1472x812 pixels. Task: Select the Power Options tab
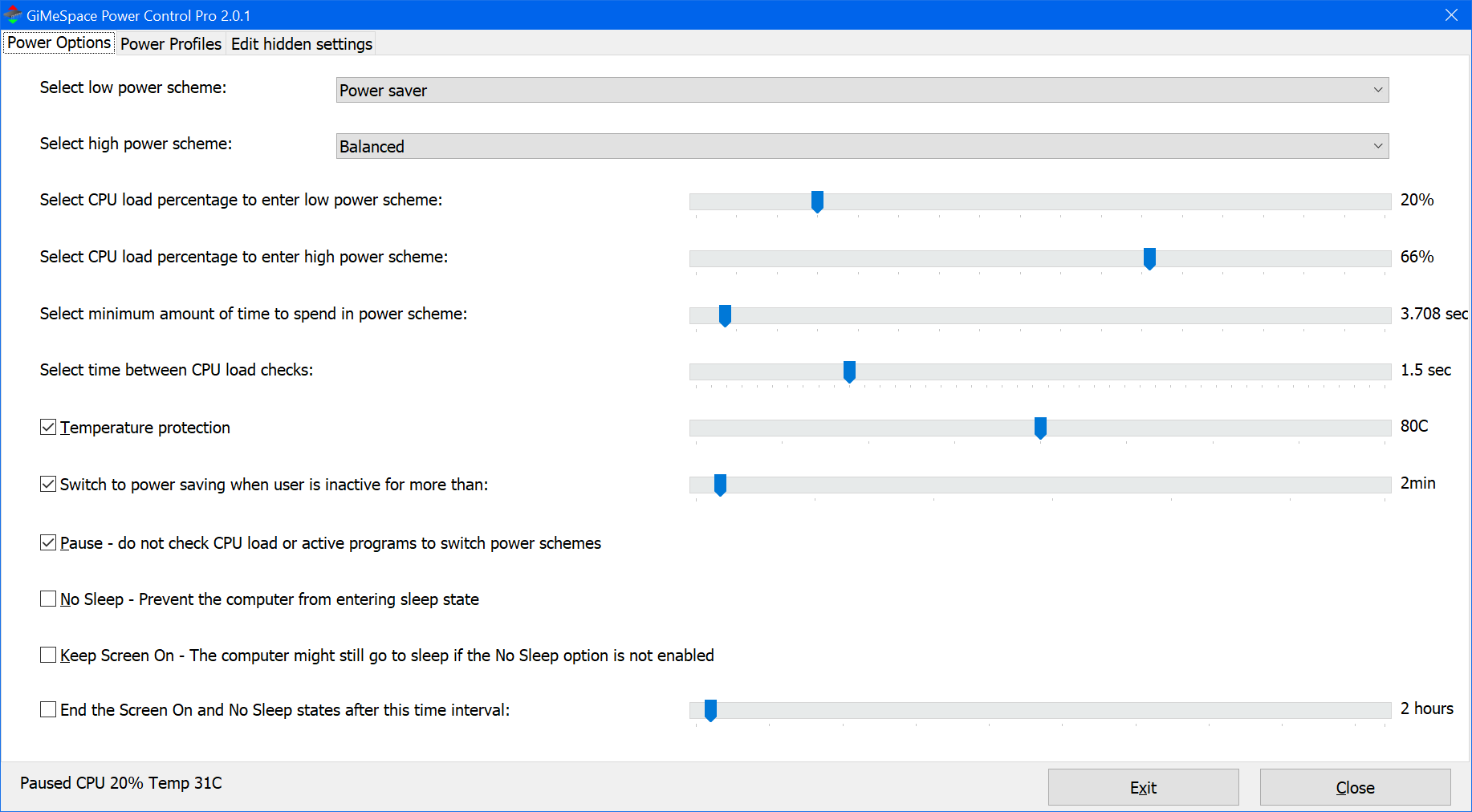[59, 43]
